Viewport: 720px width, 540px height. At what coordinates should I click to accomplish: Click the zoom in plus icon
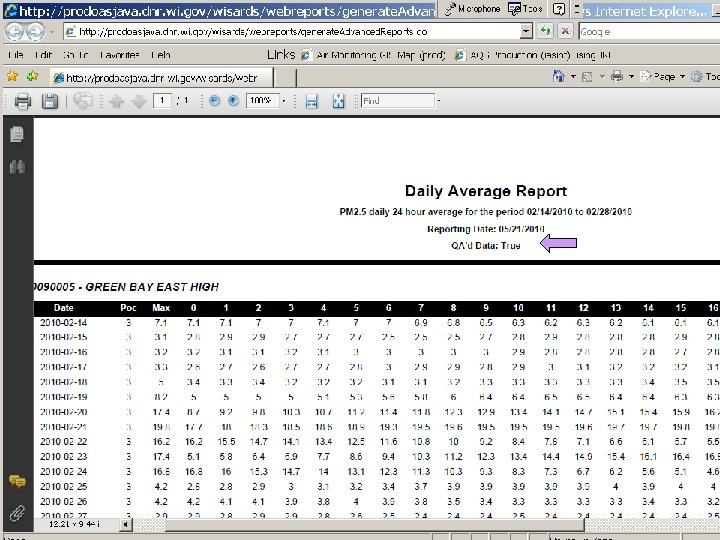[233, 101]
